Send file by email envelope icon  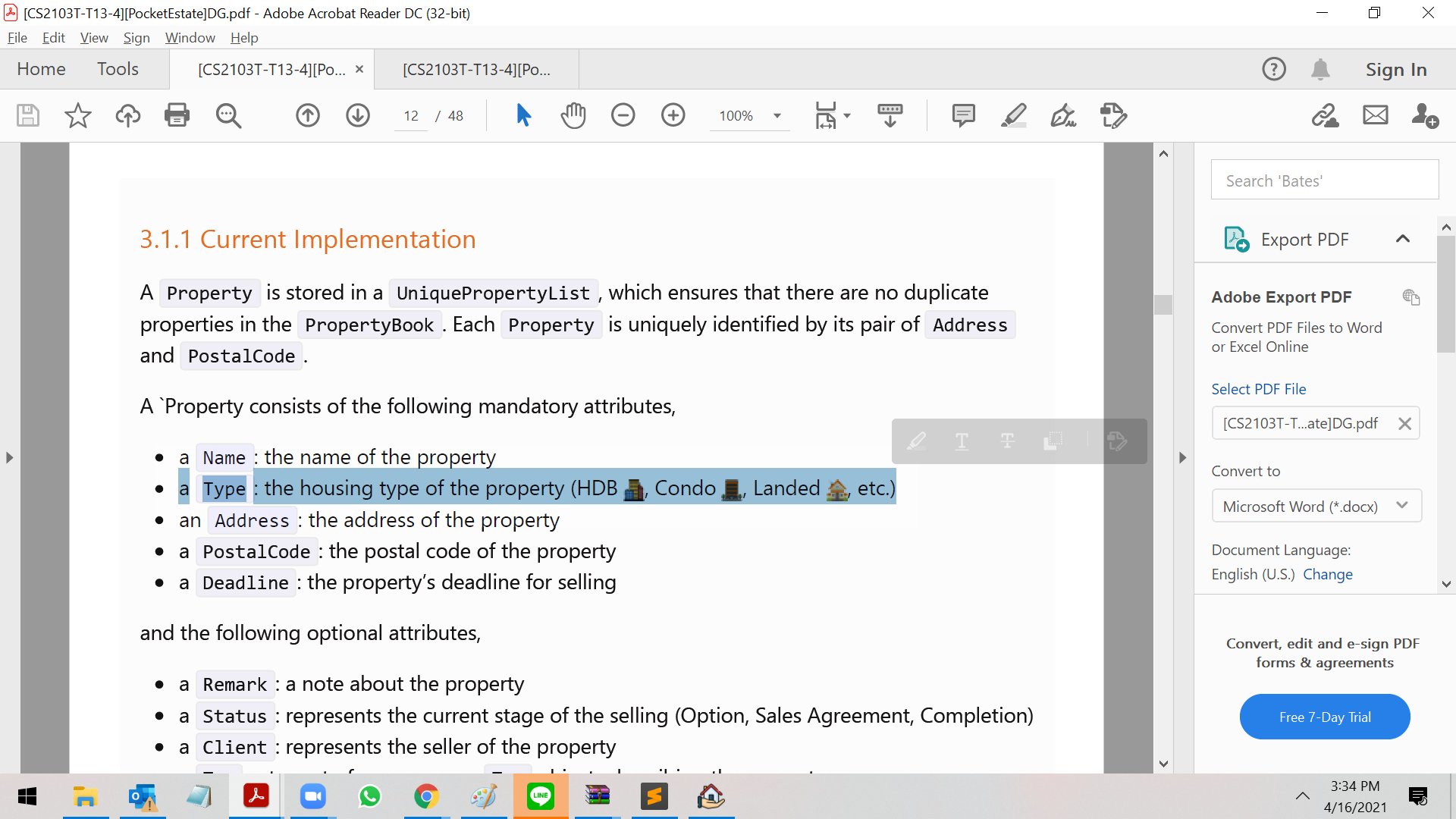1375,115
